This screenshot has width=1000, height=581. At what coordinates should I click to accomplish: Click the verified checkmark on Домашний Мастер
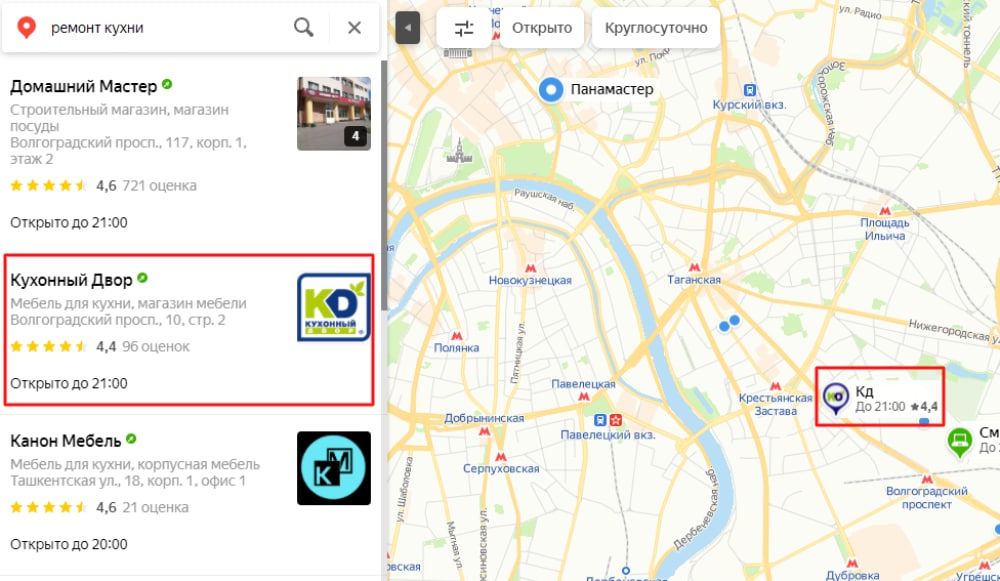coord(165,83)
